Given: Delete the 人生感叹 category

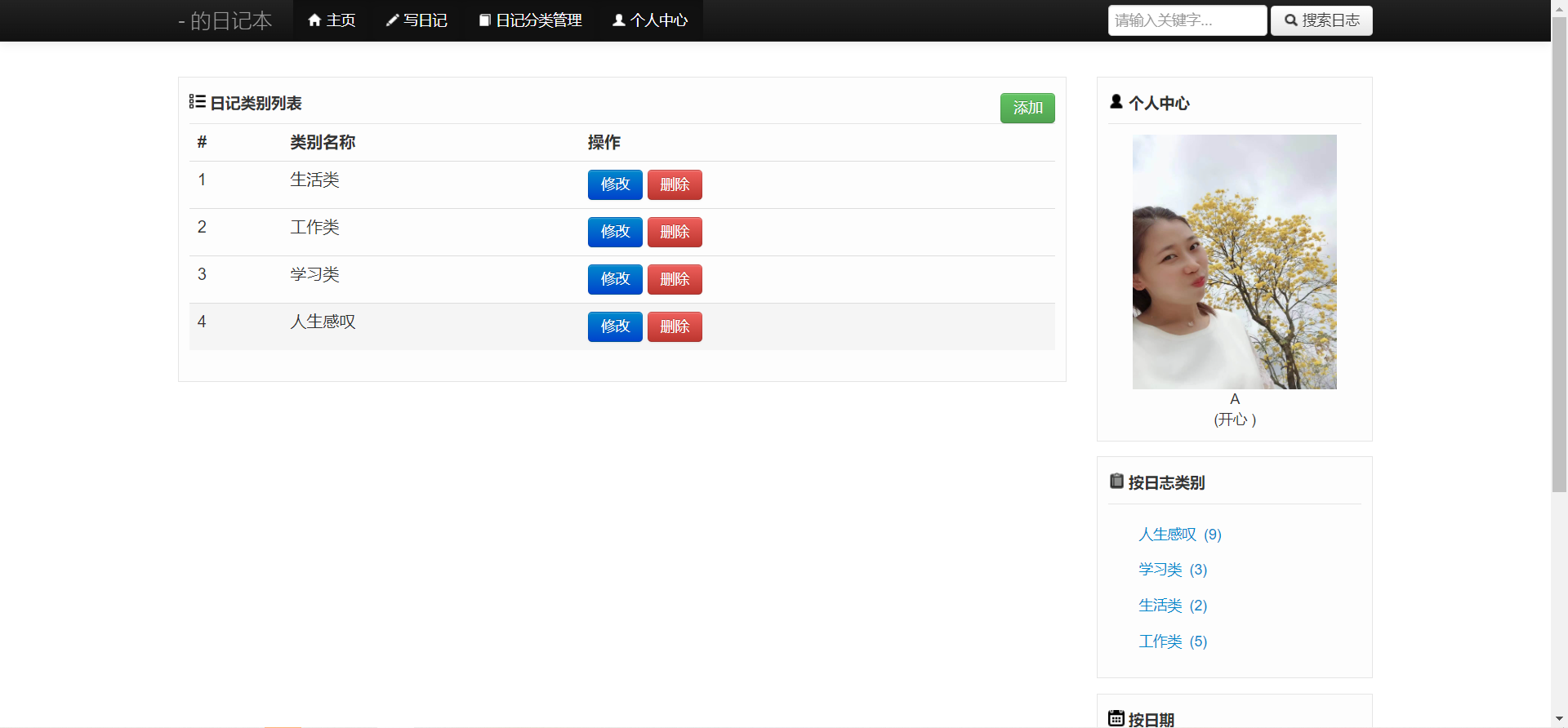Looking at the screenshot, I should (x=675, y=326).
